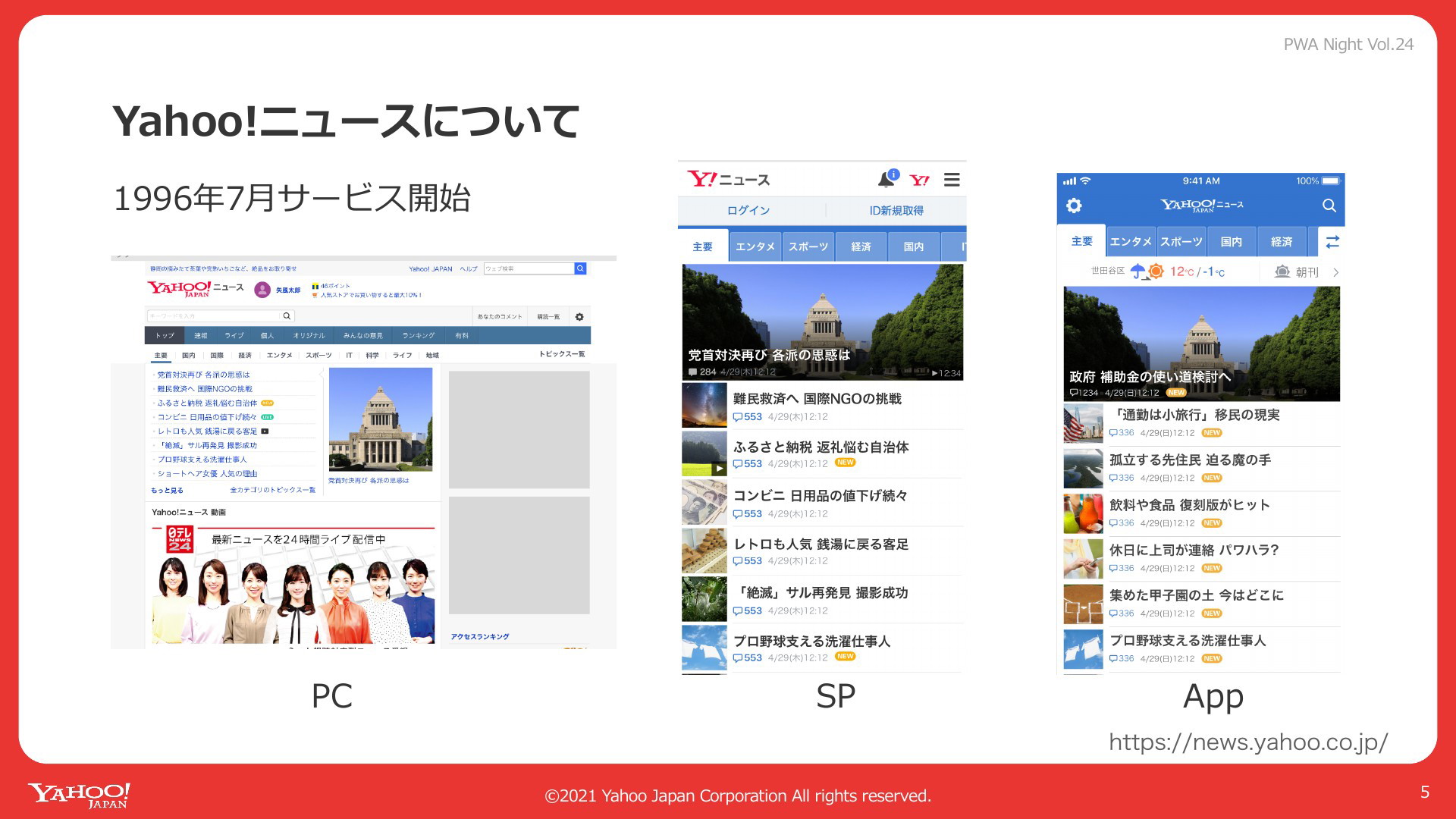1456x819 pixels.
Task: Expand the 朝刊 chevron in the App
Action: (x=1335, y=272)
